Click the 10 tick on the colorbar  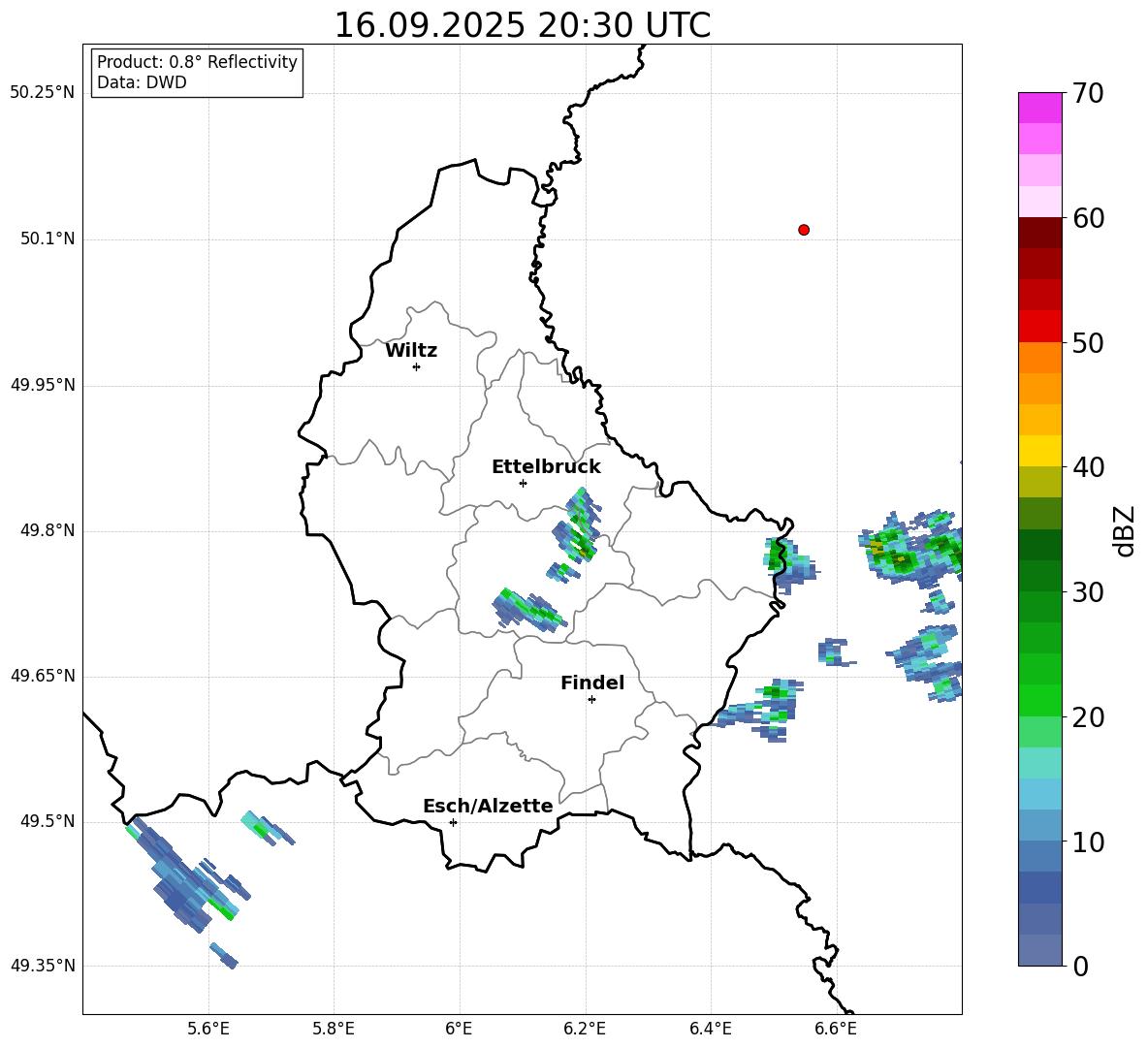pyautogui.click(x=1088, y=842)
